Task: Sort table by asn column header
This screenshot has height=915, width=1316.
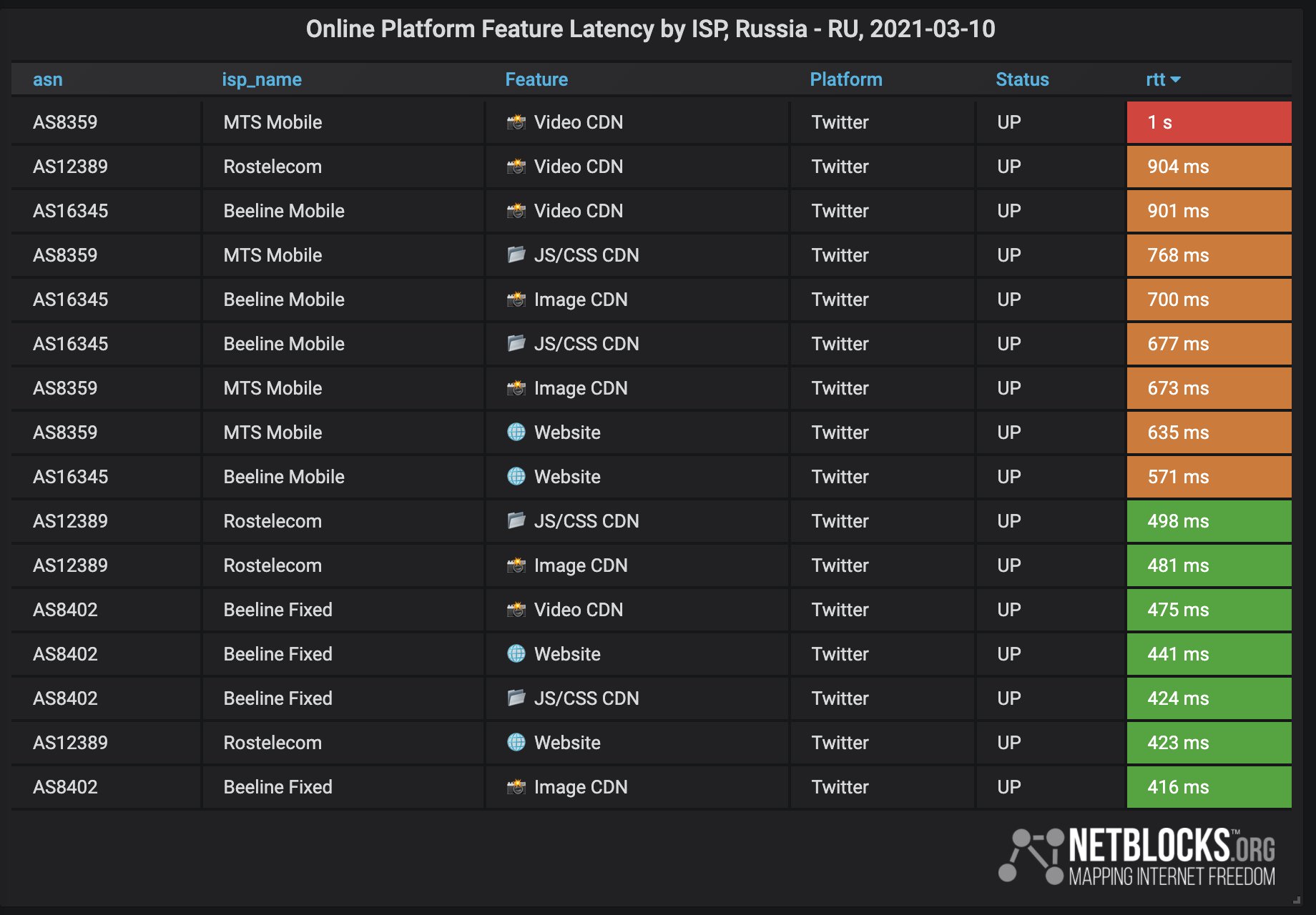Action: (x=47, y=79)
